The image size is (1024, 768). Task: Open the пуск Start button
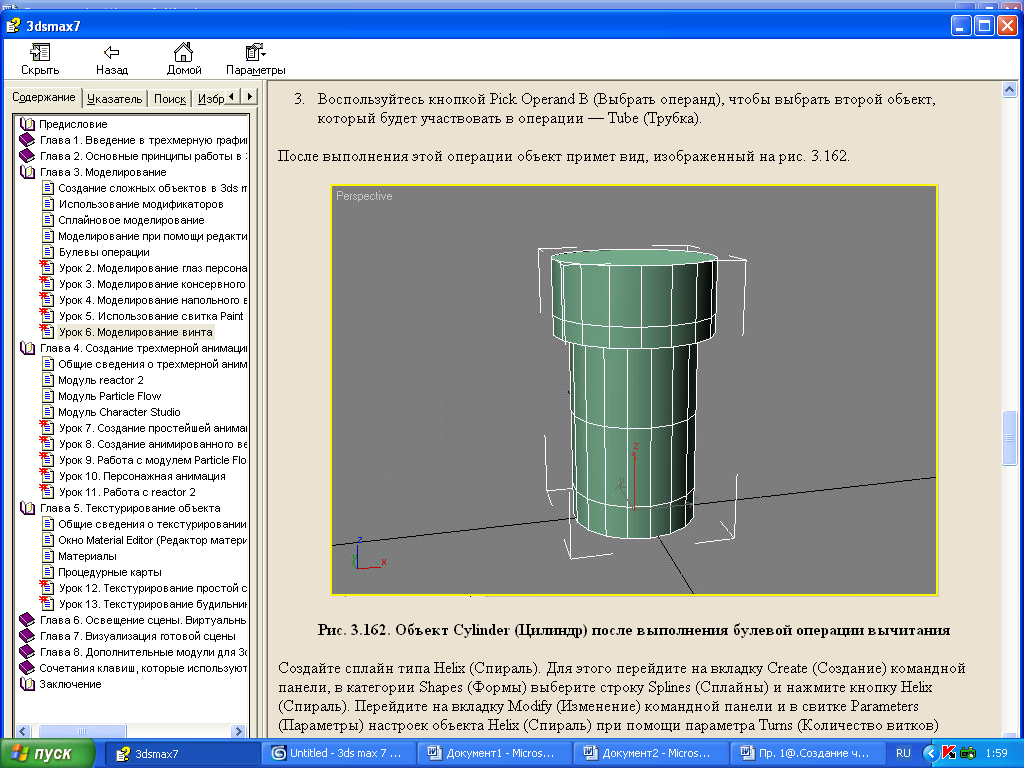(x=46, y=753)
